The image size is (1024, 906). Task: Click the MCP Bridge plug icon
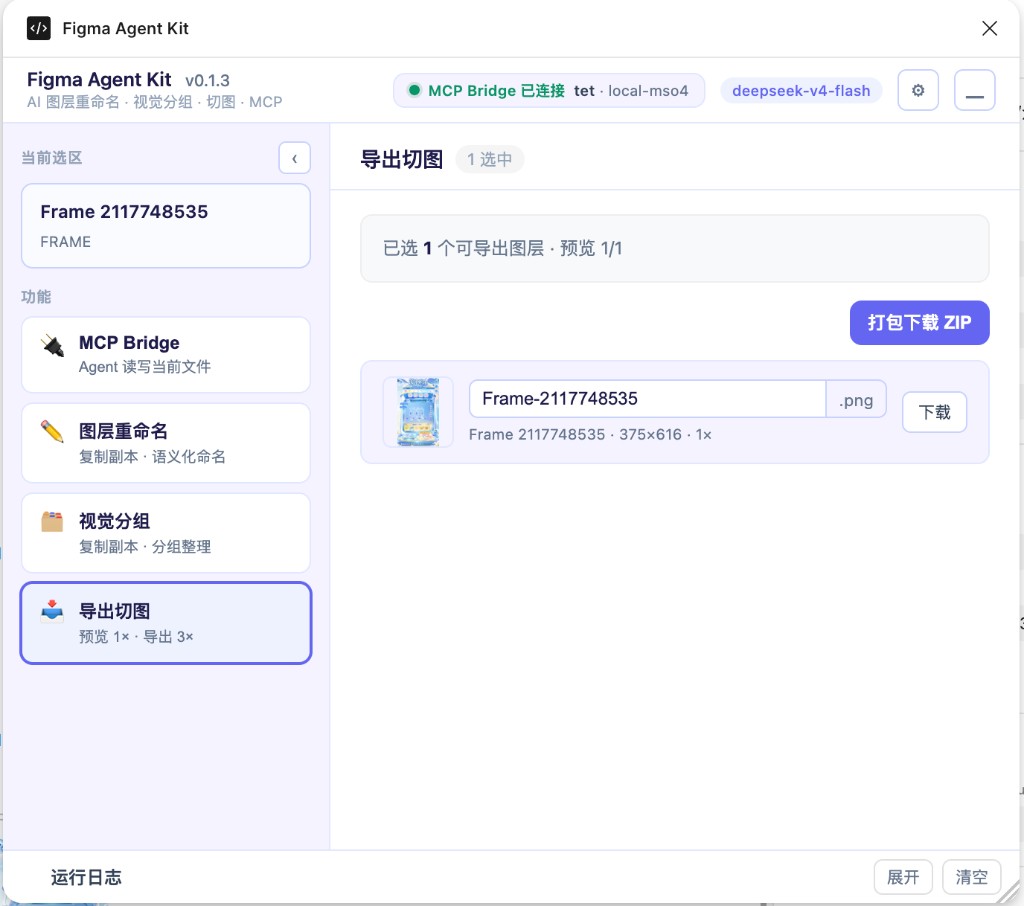point(52,346)
